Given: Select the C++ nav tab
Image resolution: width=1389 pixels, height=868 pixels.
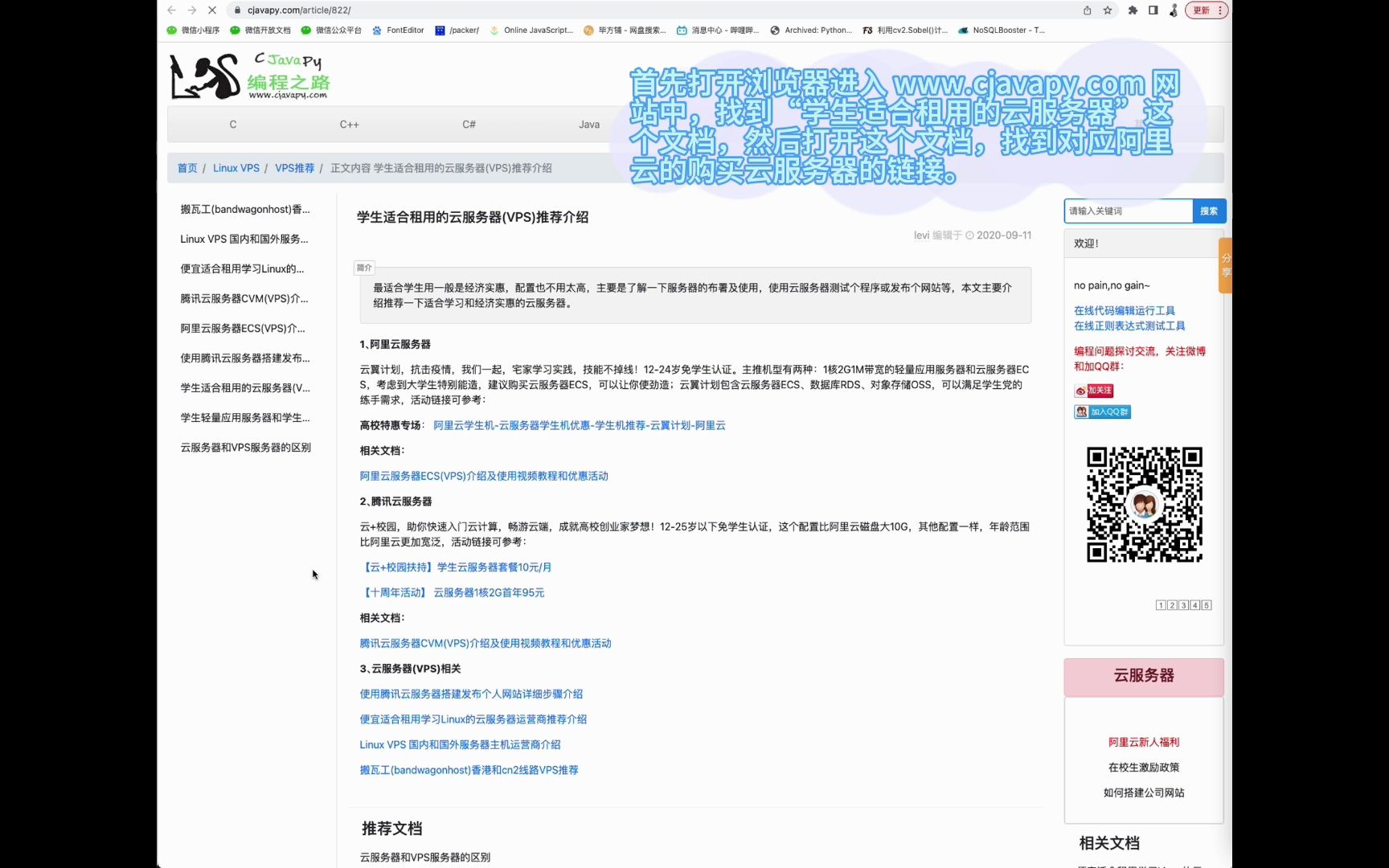Looking at the screenshot, I should pyautogui.click(x=349, y=125).
